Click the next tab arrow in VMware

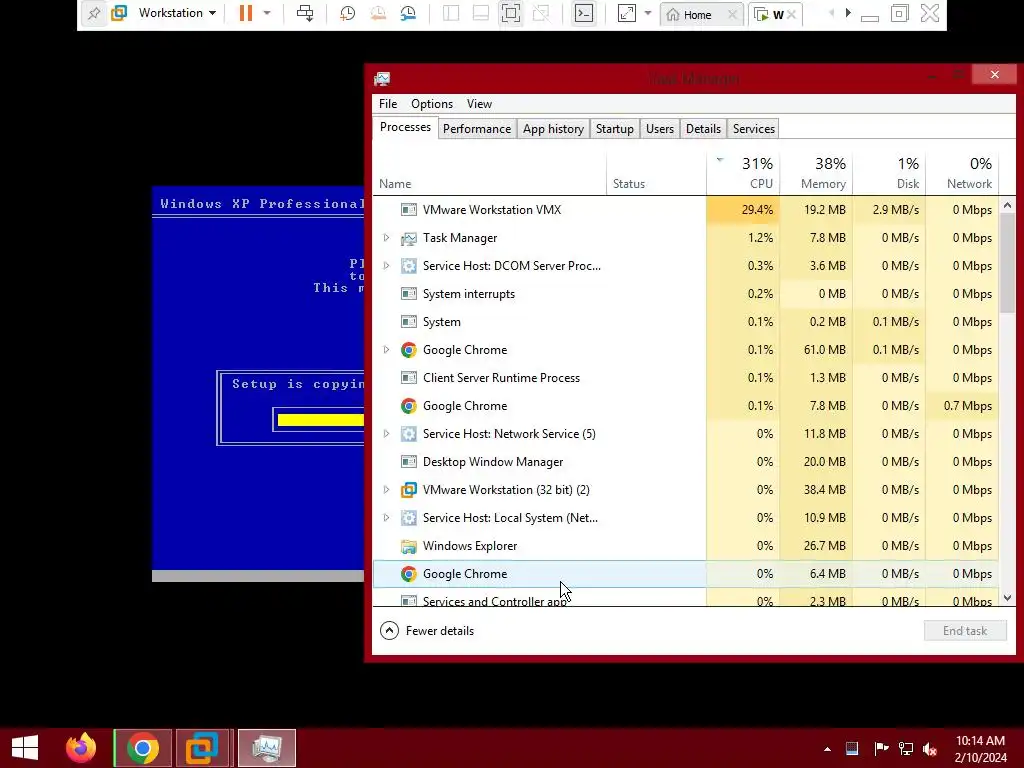coord(848,13)
